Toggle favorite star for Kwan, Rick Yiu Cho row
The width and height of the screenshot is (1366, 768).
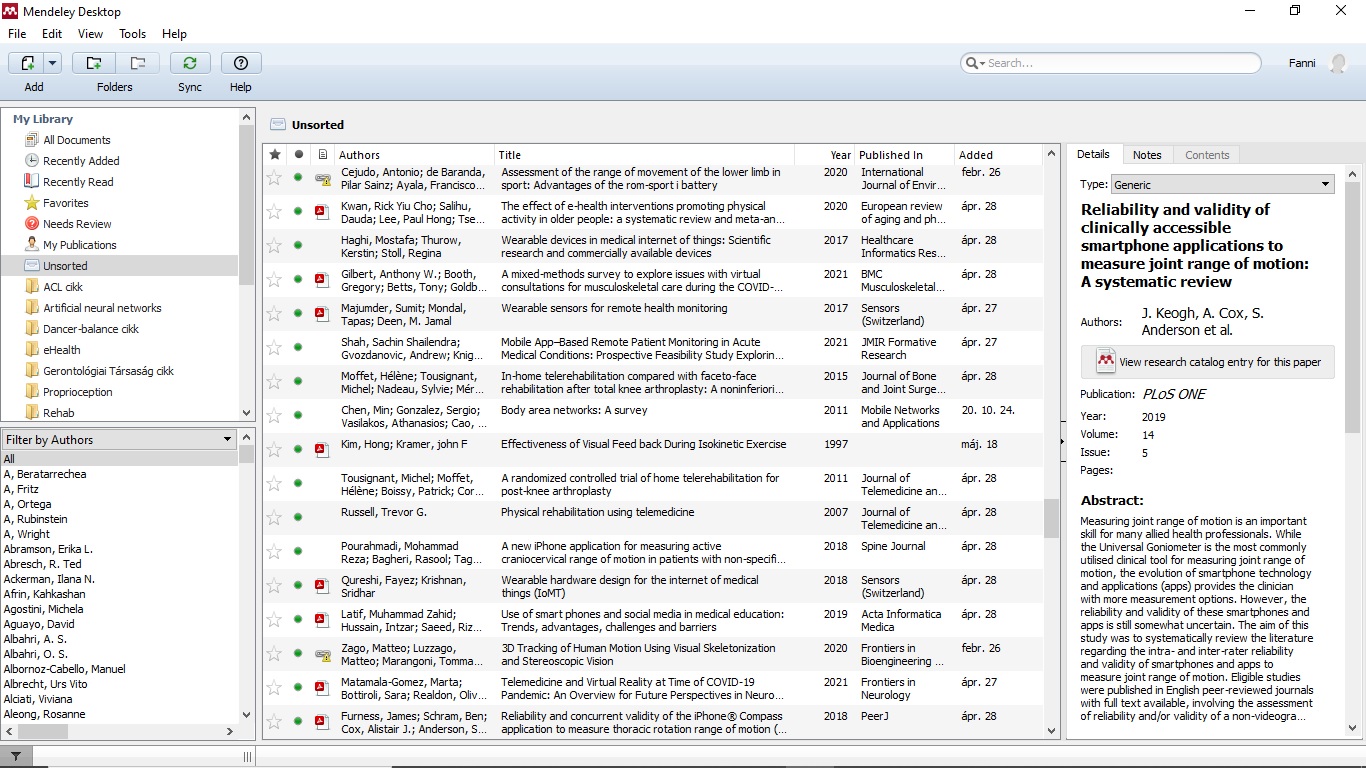coord(274,212)
